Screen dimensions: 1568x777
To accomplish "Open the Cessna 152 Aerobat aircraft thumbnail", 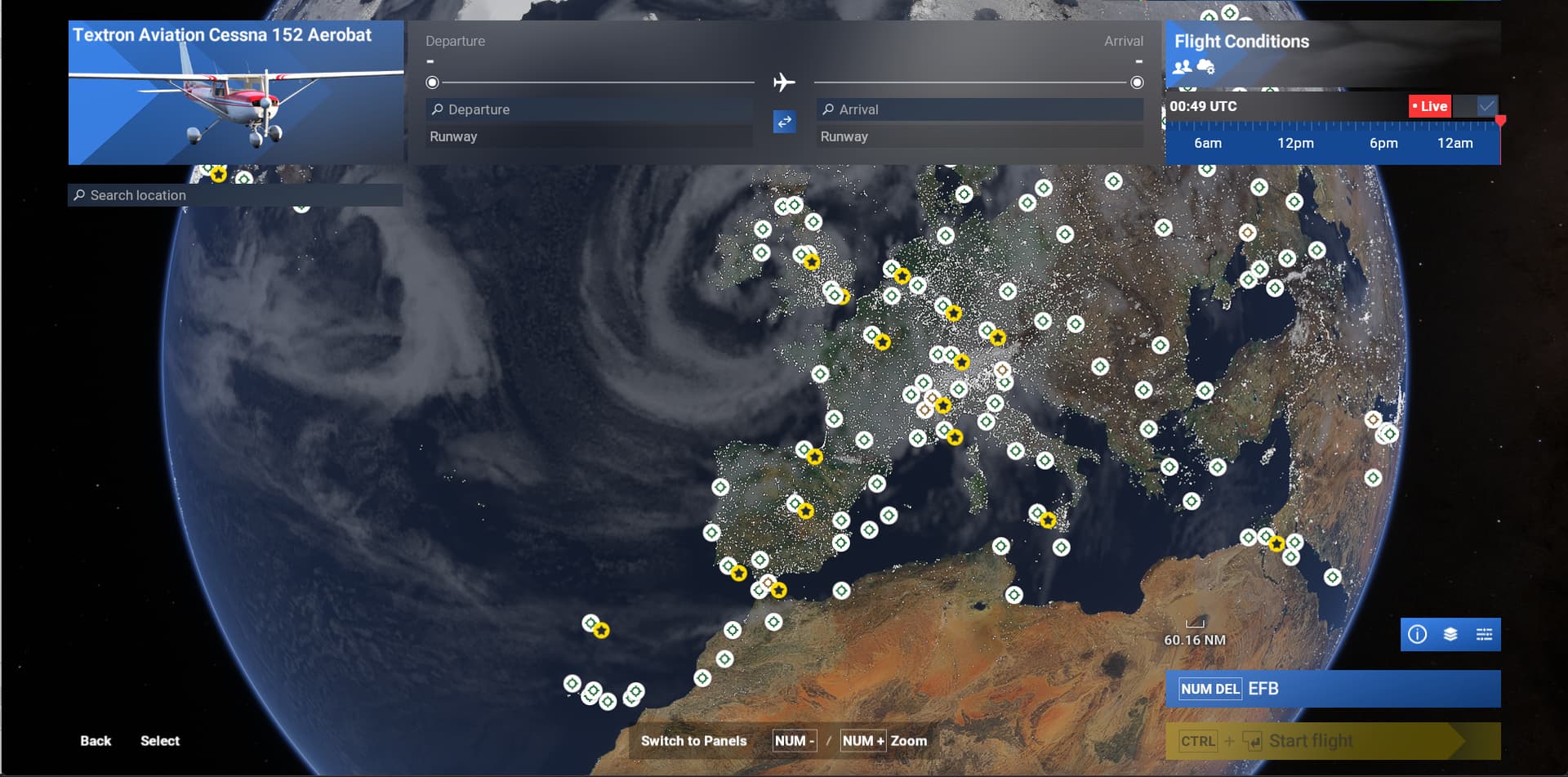I will click(235, 92).
